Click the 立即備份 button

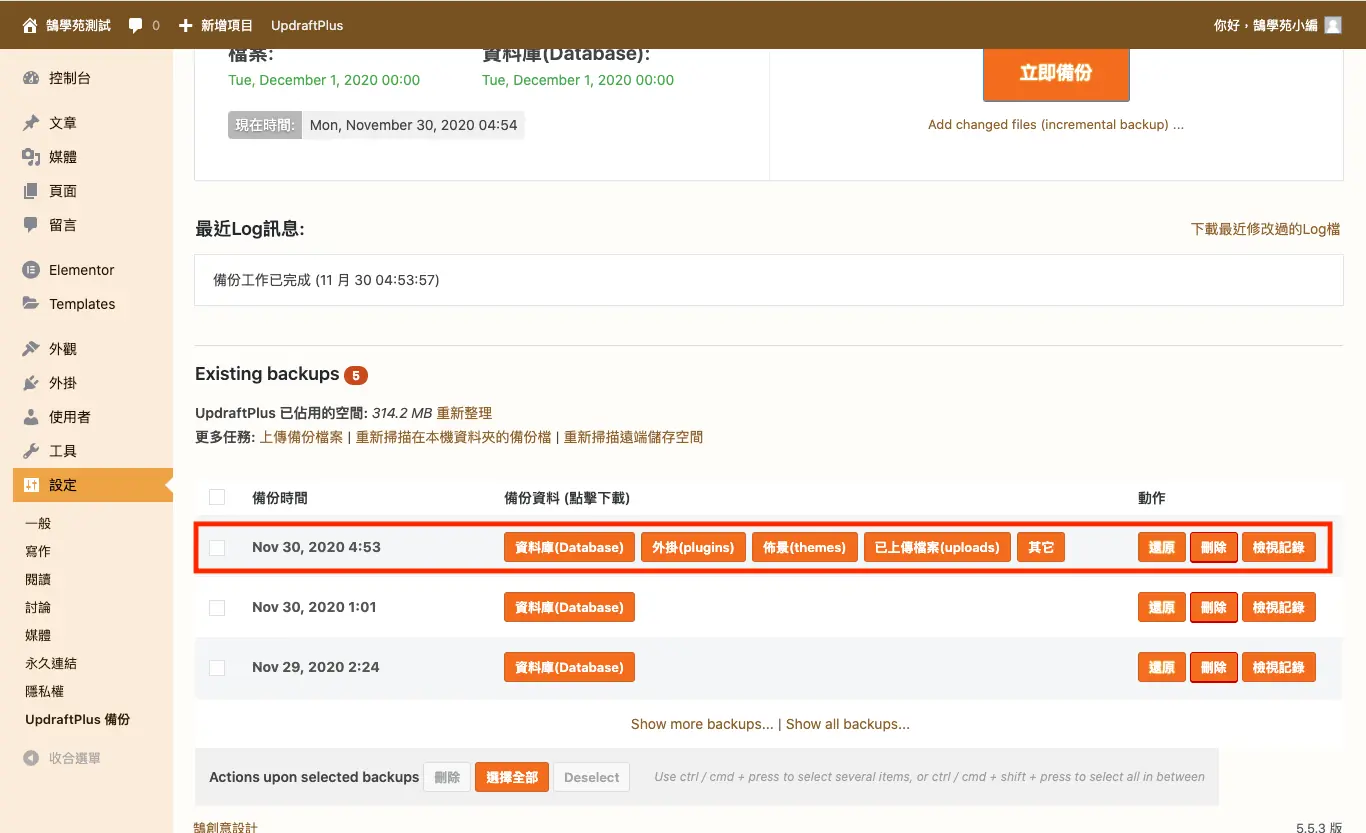(x=1056, y=73)
